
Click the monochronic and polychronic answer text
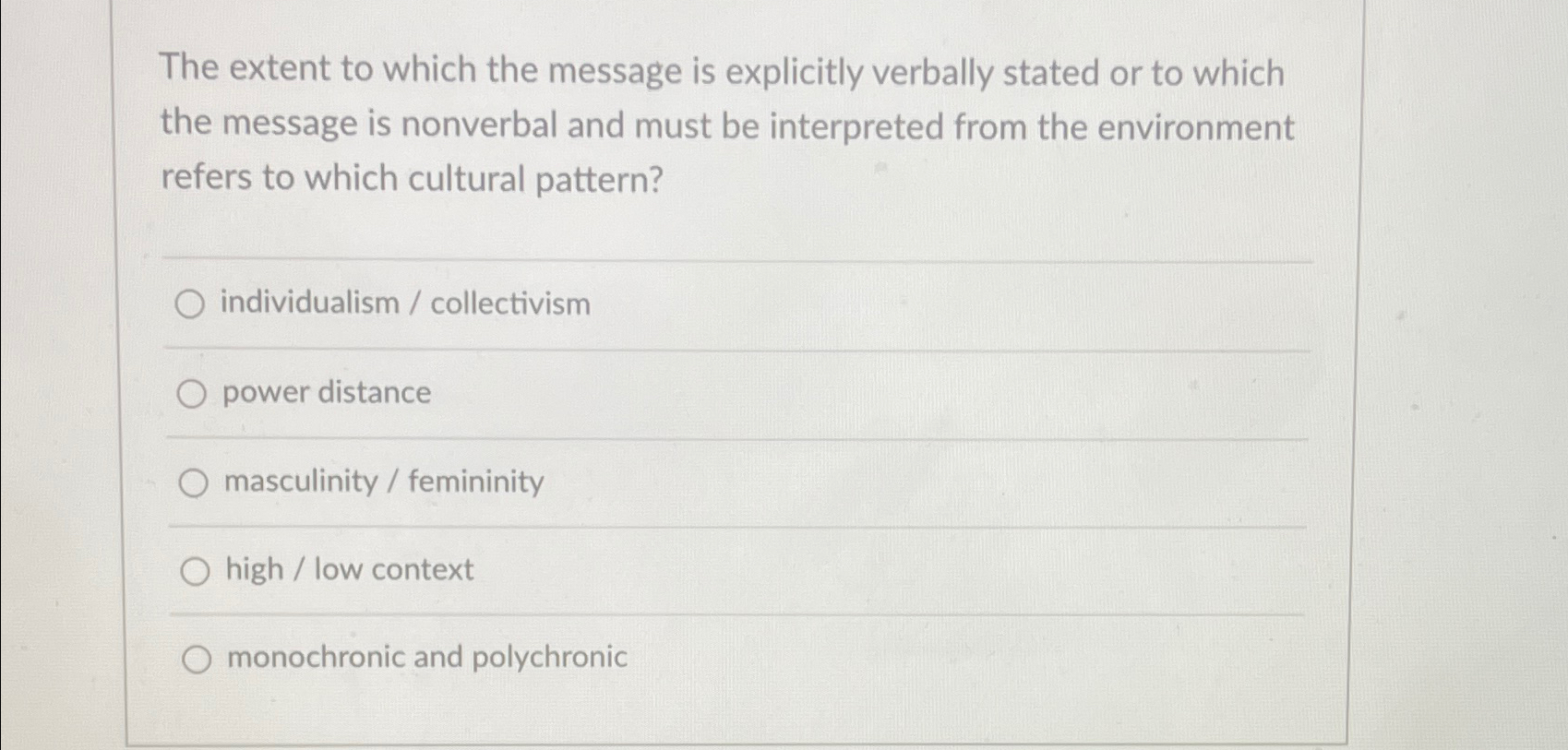(425, 657)
